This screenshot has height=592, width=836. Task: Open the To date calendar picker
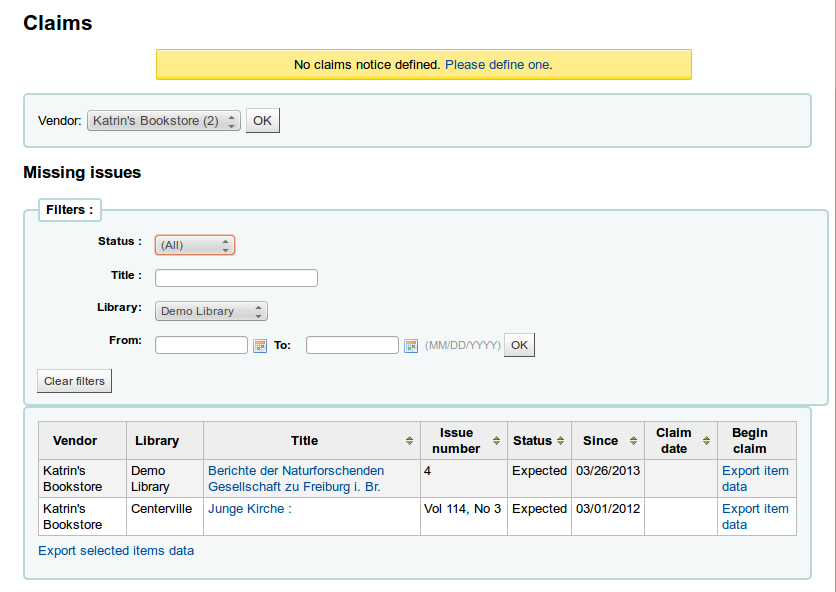click(x=410, y=346)
